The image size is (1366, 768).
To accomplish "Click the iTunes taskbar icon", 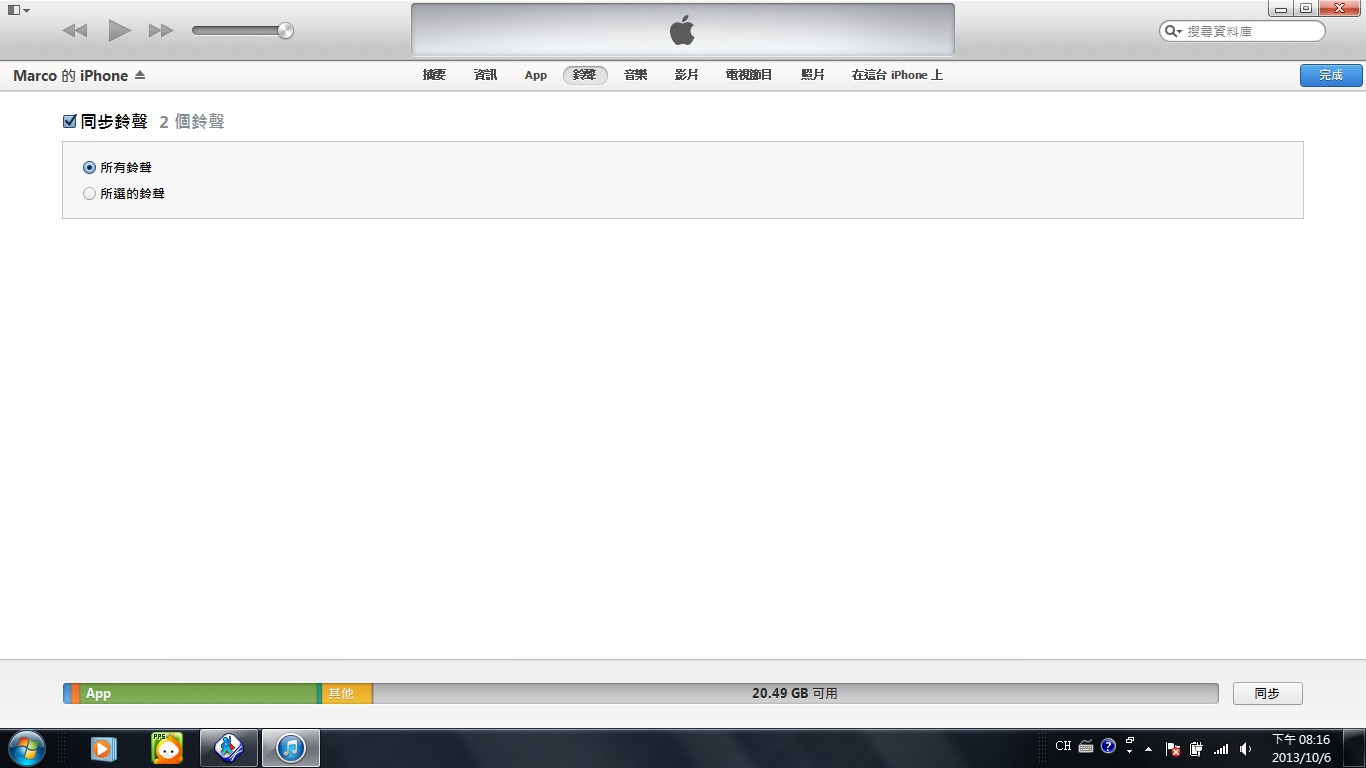I will [291, 748].
